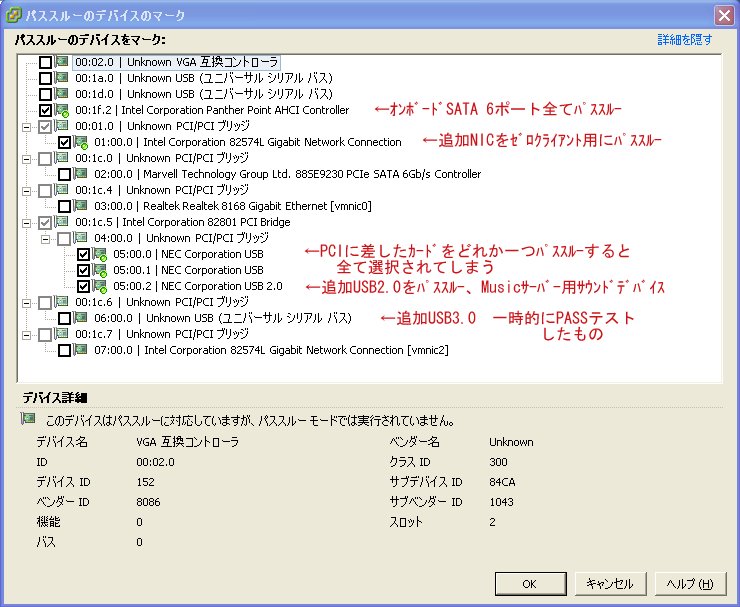
Task: Uncheck the 01:00.0 Intel 82574L checkbox
Action: [64, 142]
